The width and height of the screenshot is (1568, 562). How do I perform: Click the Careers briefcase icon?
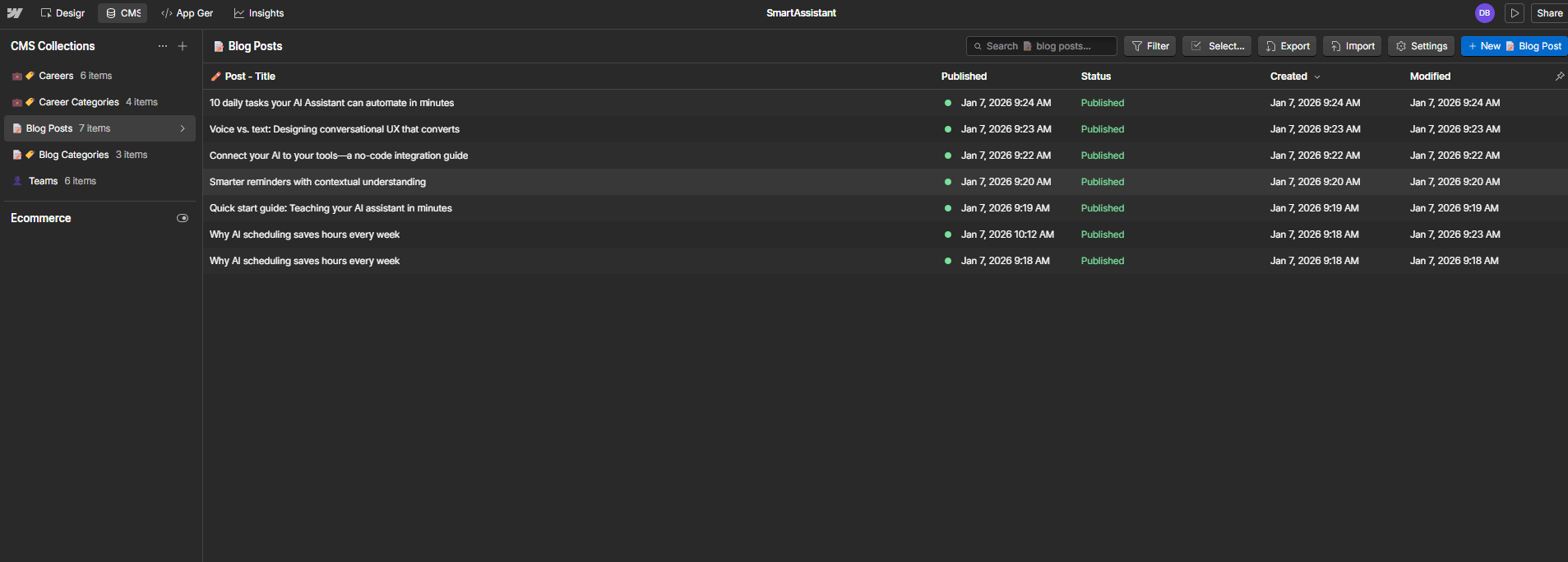[x=16, y=76]
